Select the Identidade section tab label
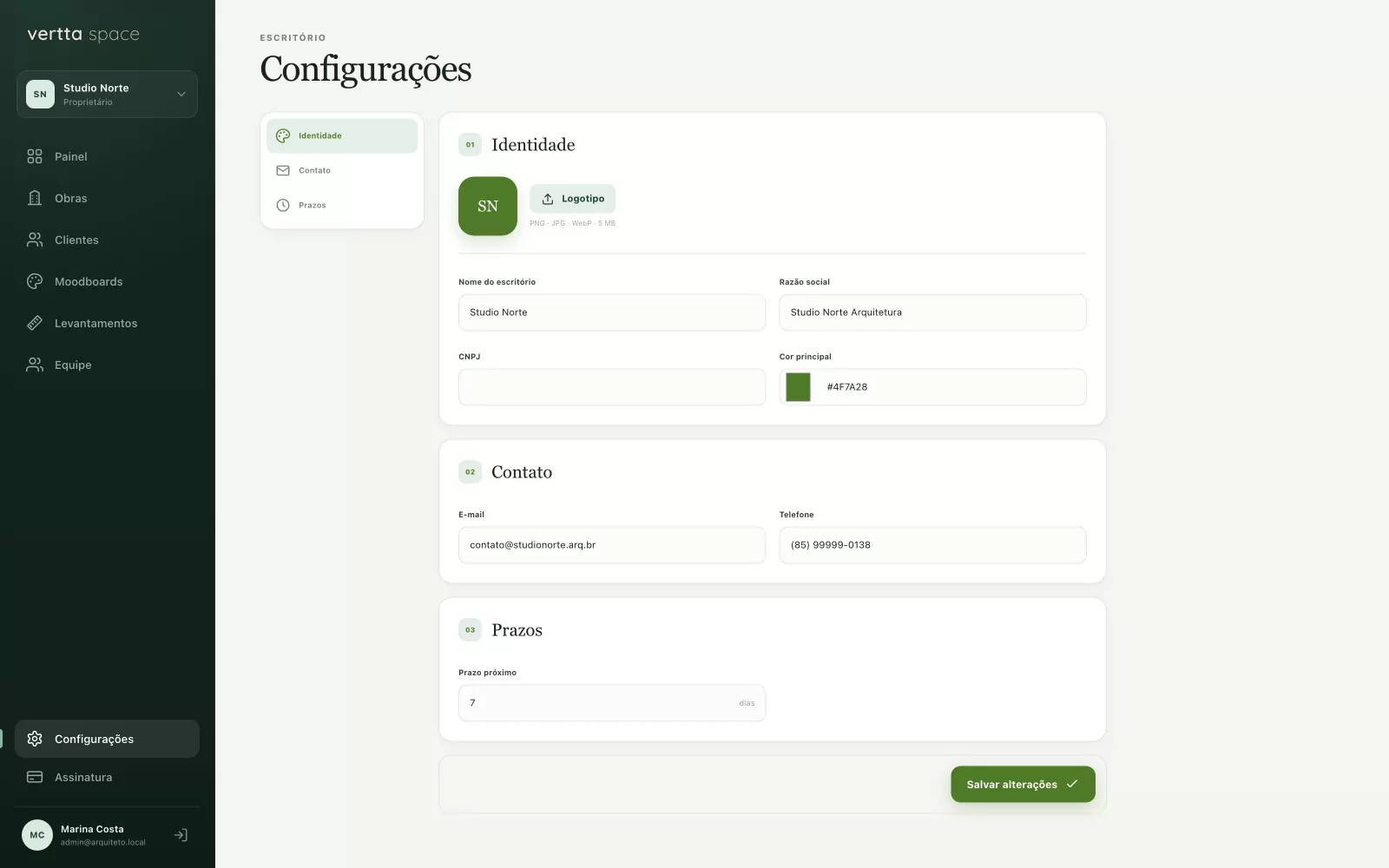Image resolution: width=1389 pixels, height=868 pixels. tap(320, 135)
